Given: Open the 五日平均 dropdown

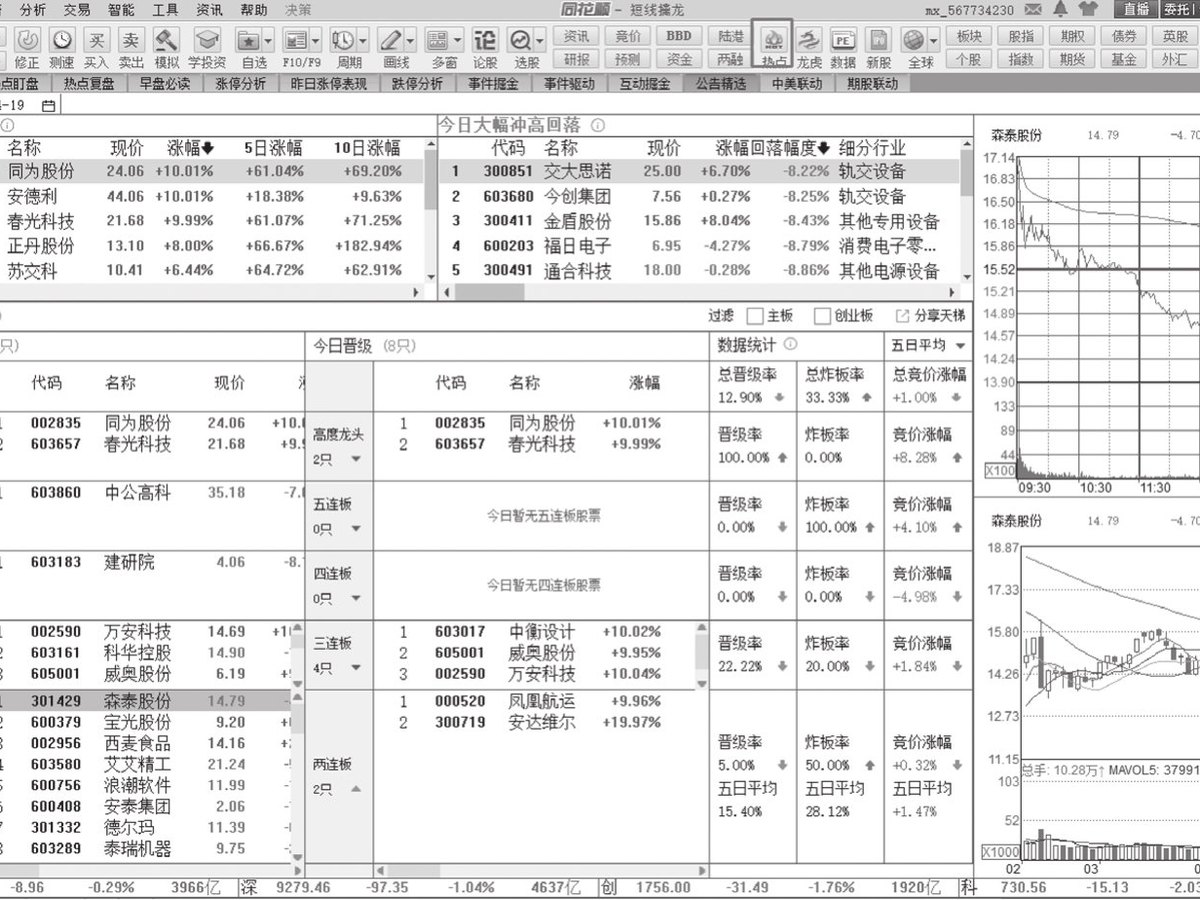Looking at the screenshot, I should [x=928, y=346].
